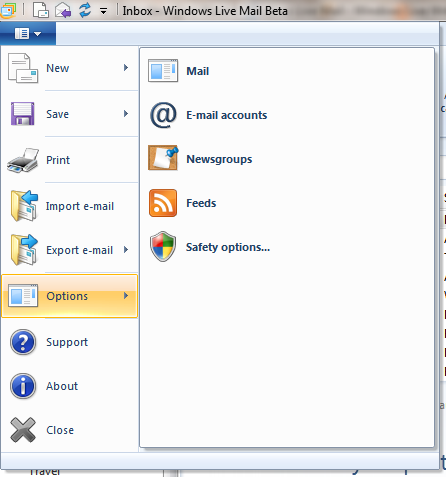
Task: Expand the Save submenu arrow
Action: point(126,114)
